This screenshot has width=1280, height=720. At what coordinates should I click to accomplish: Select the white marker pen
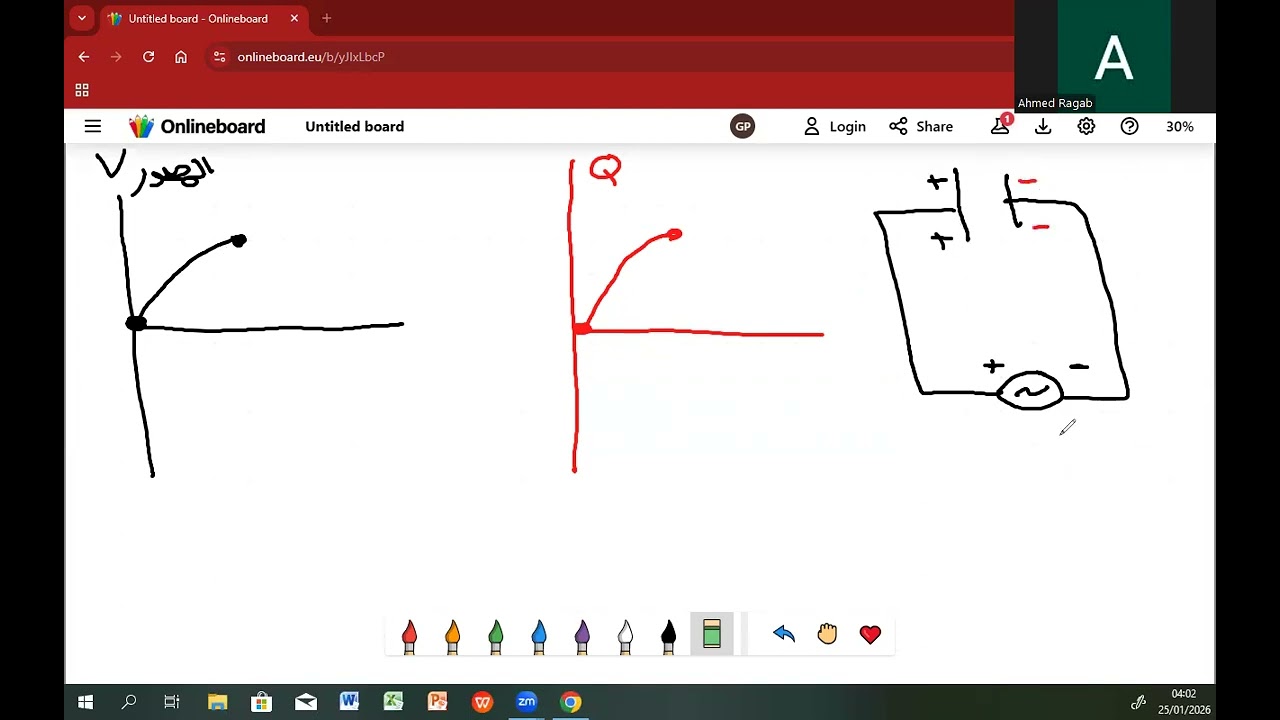click(625, 636)
